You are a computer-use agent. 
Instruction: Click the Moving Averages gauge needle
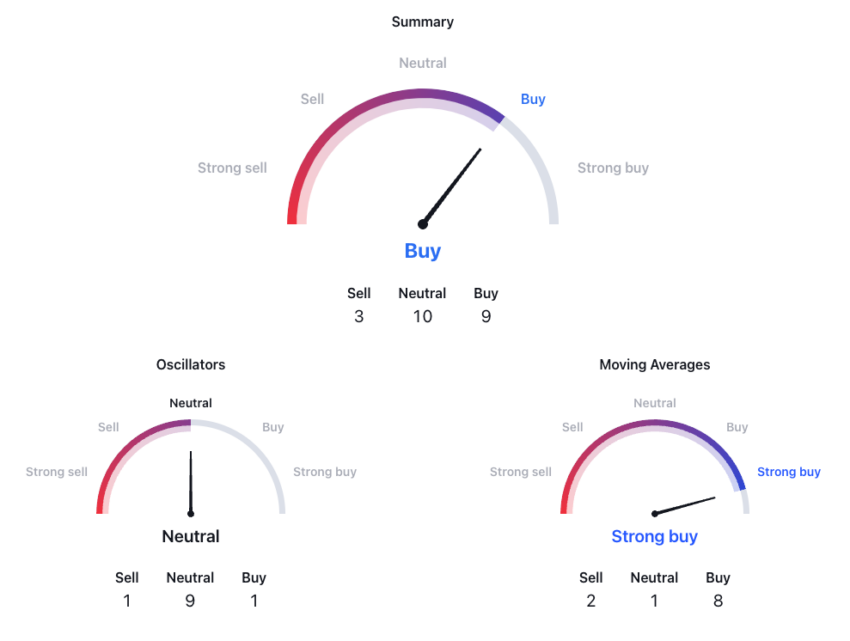pos(684,506)
